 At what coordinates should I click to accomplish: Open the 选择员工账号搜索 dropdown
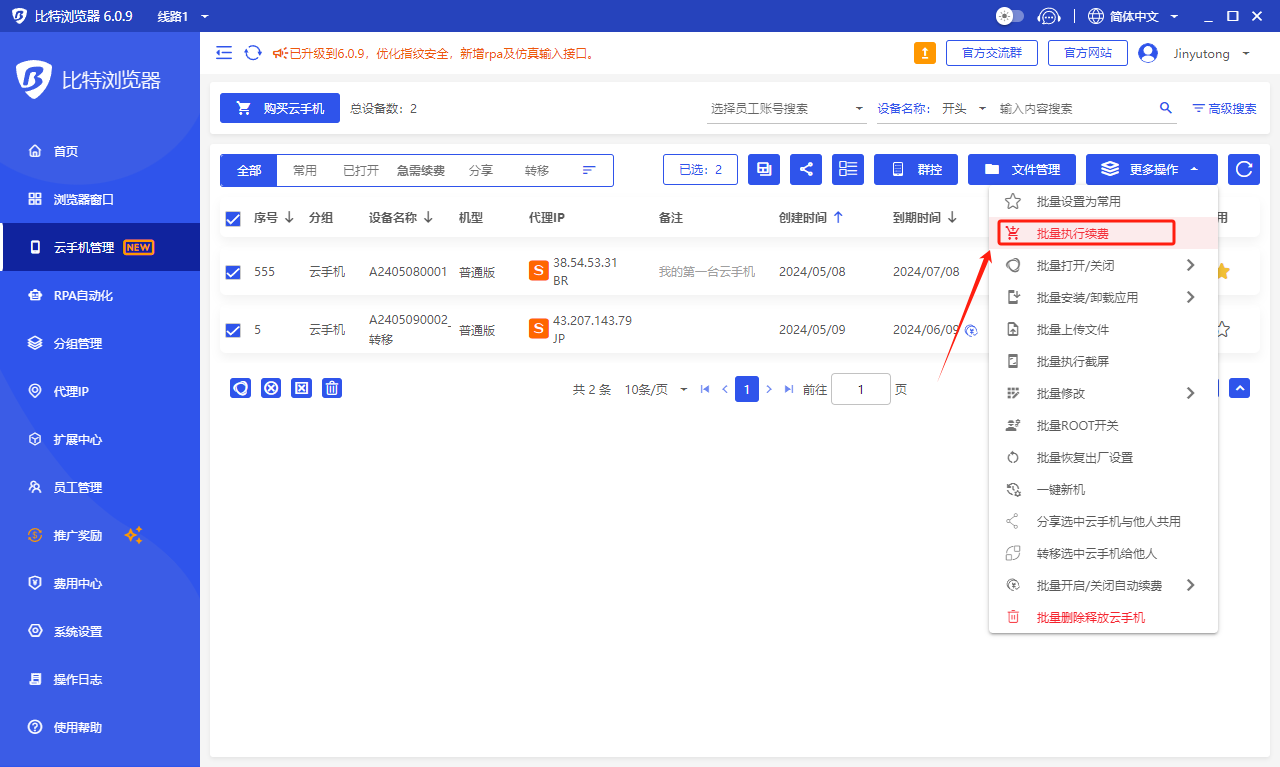(787, 108)
